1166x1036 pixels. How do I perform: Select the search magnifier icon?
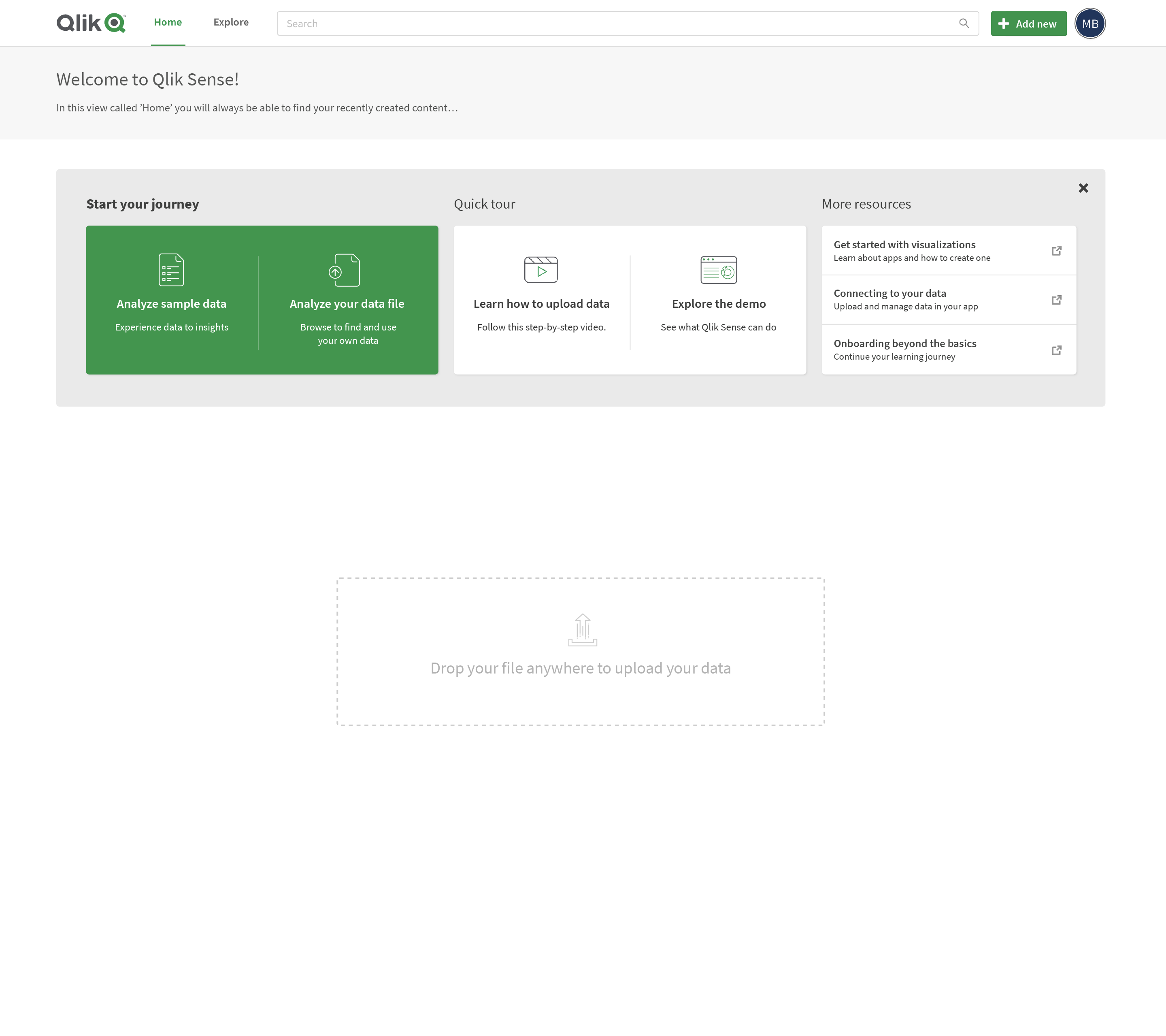[964, 23]
